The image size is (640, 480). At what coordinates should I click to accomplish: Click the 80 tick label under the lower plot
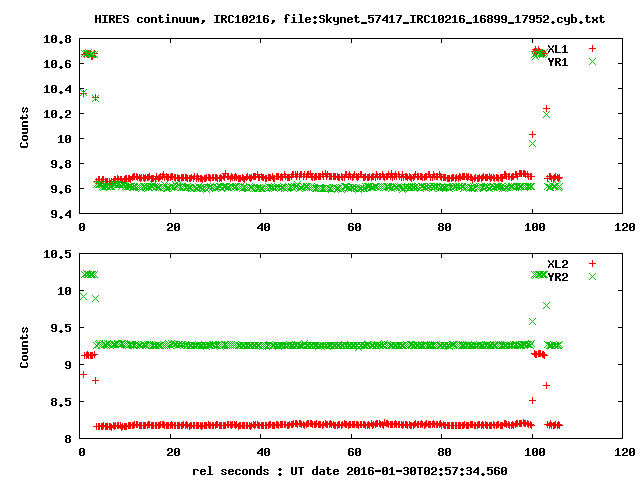click(x=444, y=452)
